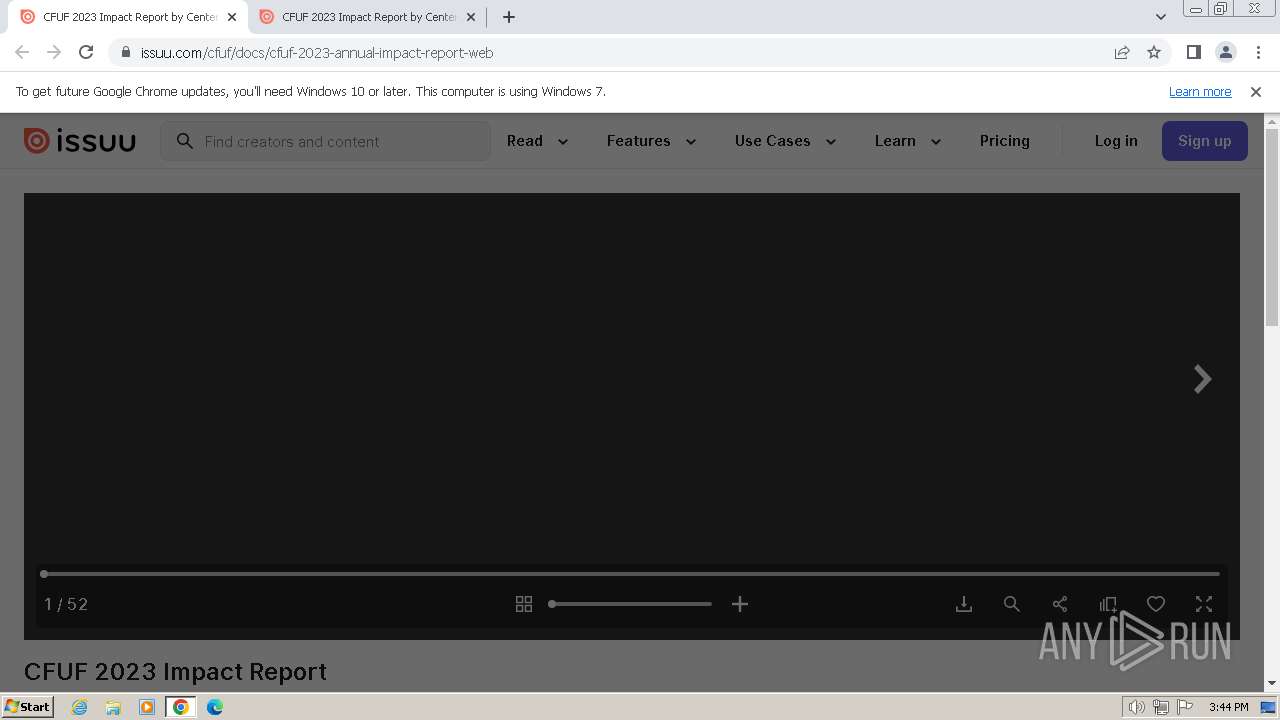View site information padlock

[126, 52]
